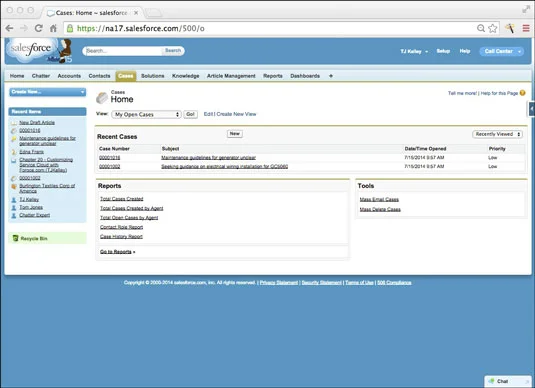Bookmark page with the star icon

(x=492, y=28)
